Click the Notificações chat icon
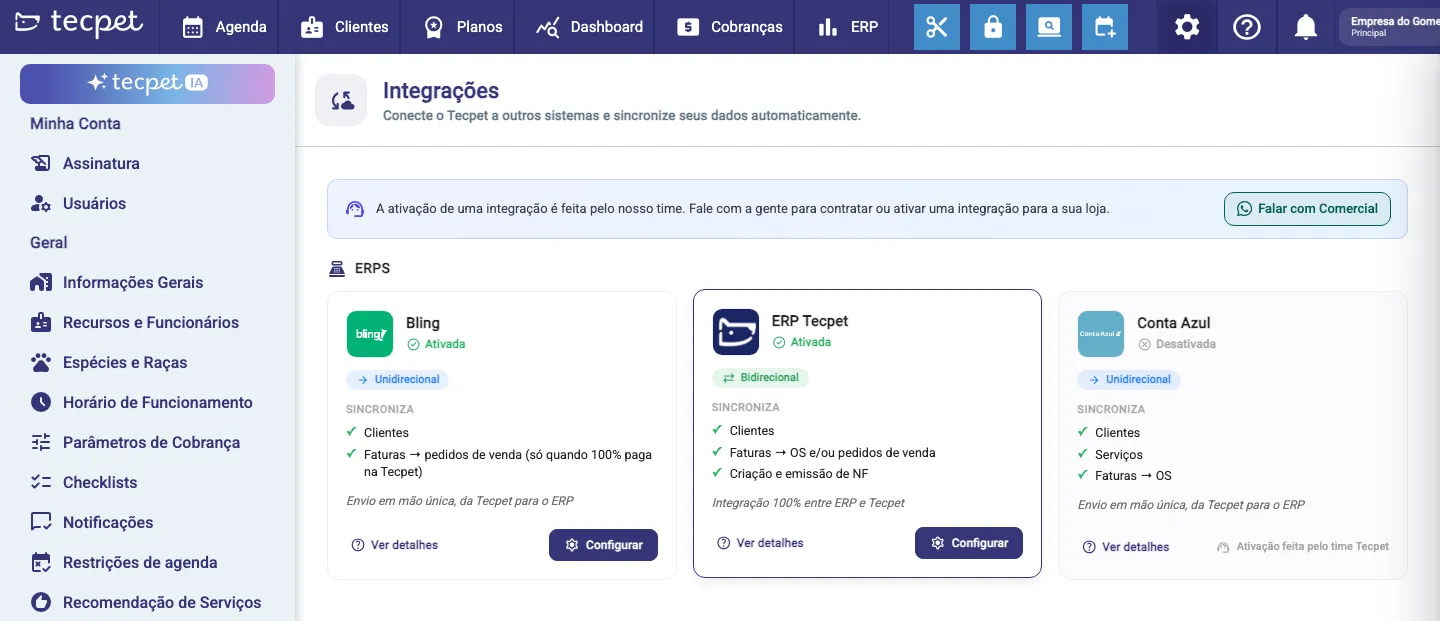Image resolution: width=1440 pixels, height=621 pixels. click(41, 523)
